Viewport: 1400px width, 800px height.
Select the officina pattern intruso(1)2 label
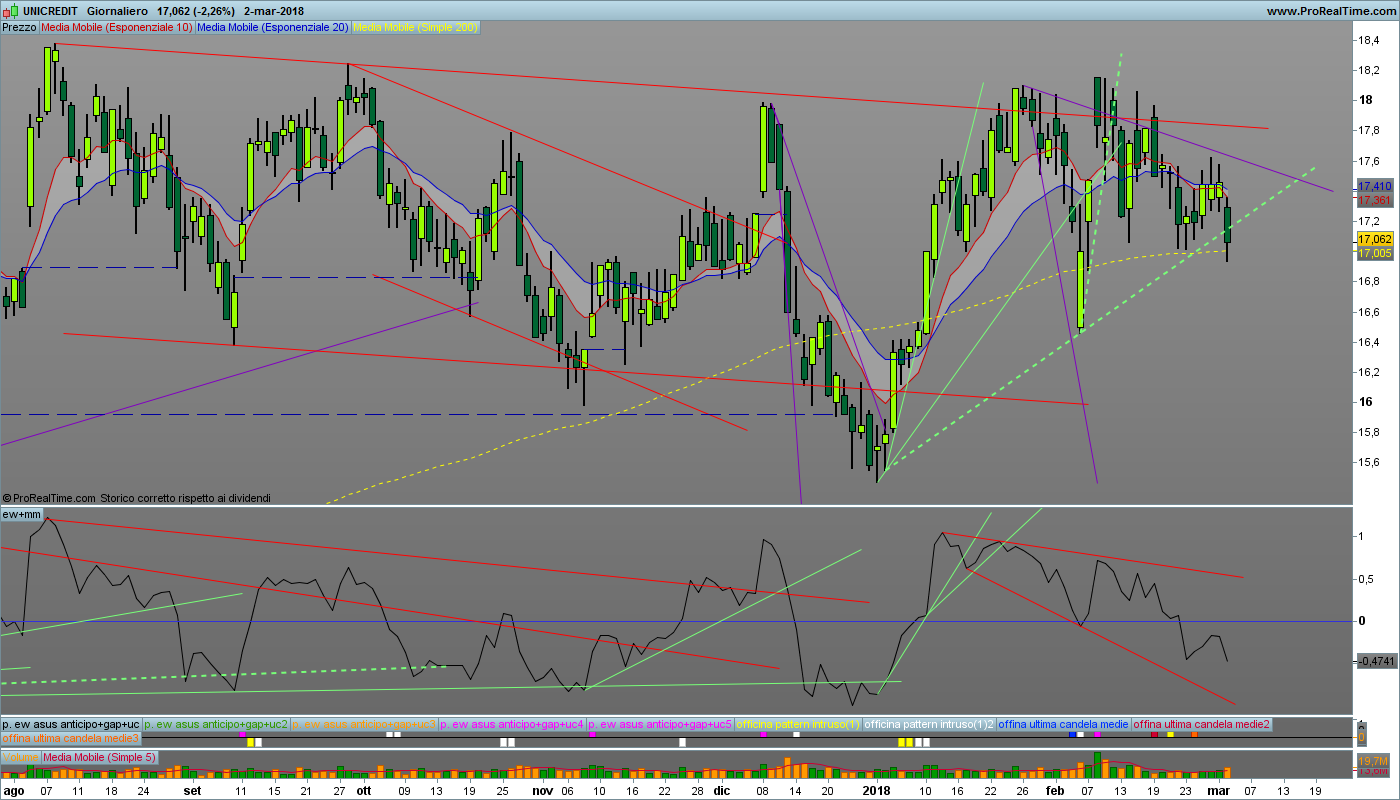[929, 723]
